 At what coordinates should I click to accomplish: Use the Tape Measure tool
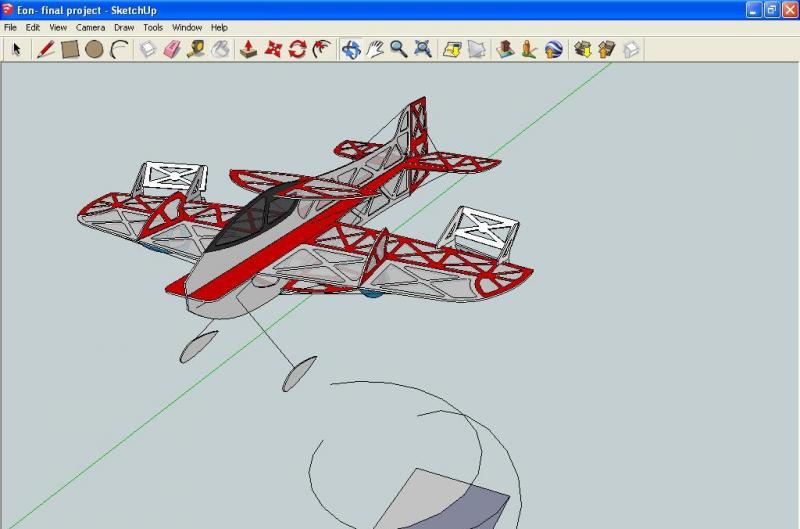[196, 49]
